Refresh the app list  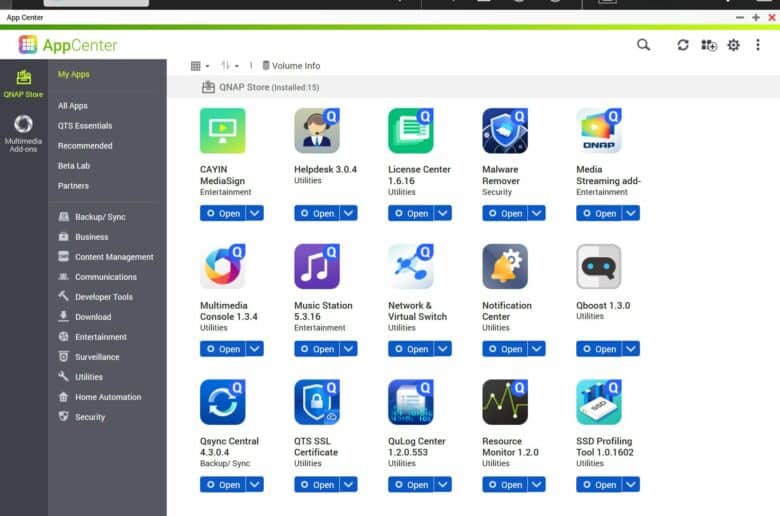click(682, 45)
